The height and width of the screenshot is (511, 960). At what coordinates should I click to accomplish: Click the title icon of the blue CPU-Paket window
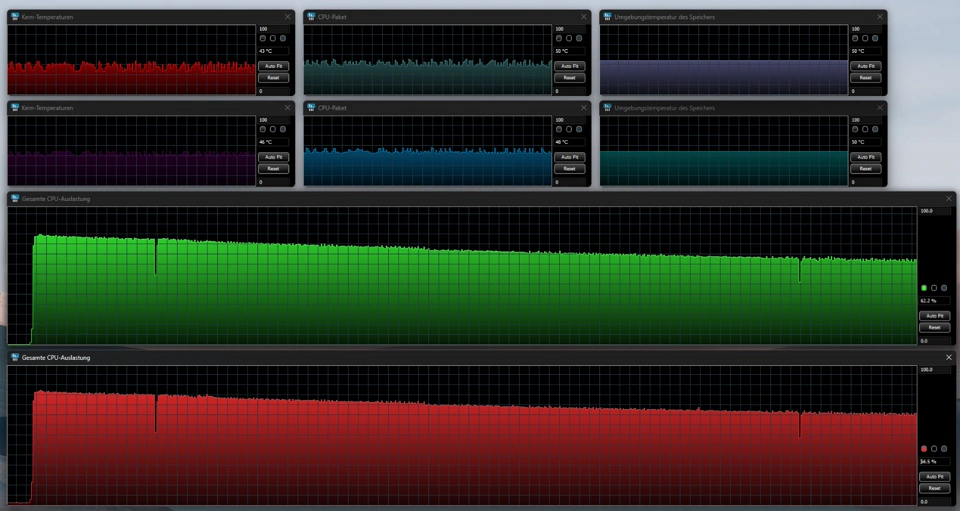311,108
